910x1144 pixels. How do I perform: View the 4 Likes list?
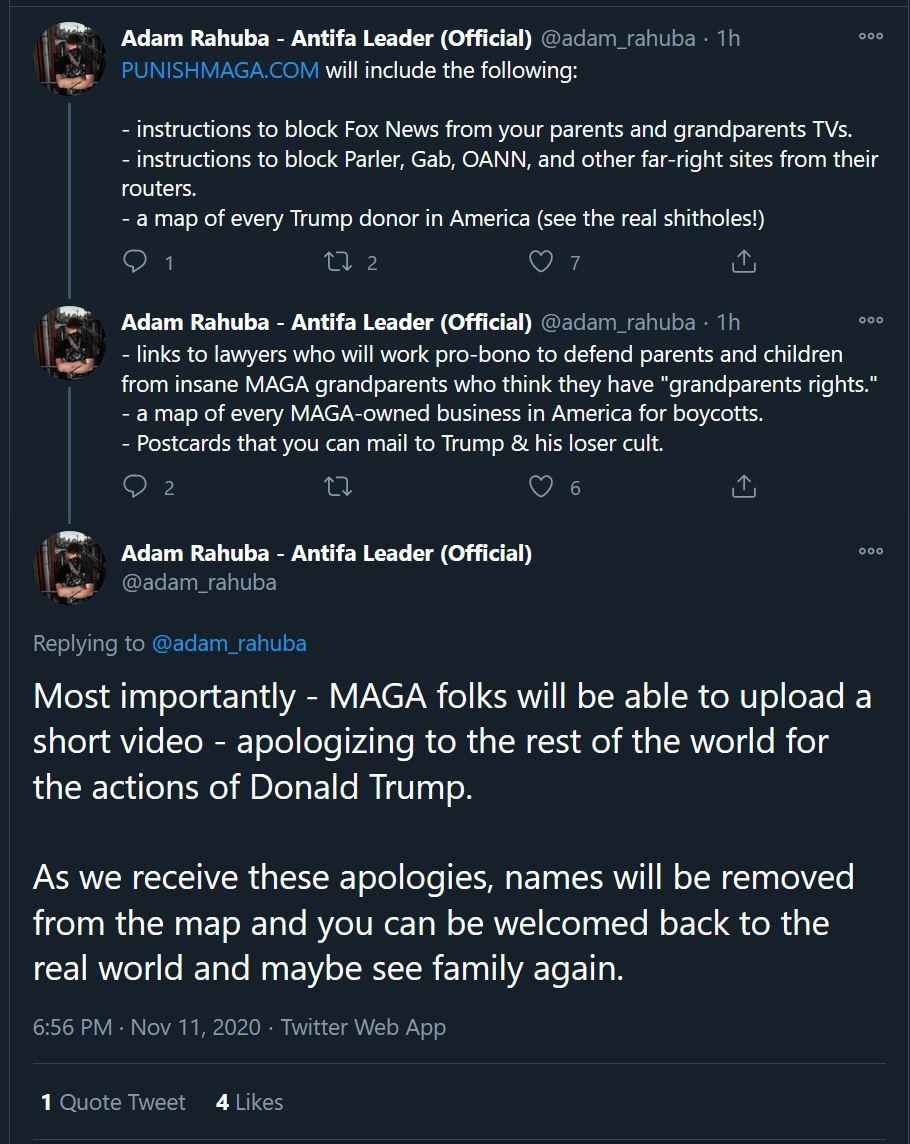(x=250, y=1102)
